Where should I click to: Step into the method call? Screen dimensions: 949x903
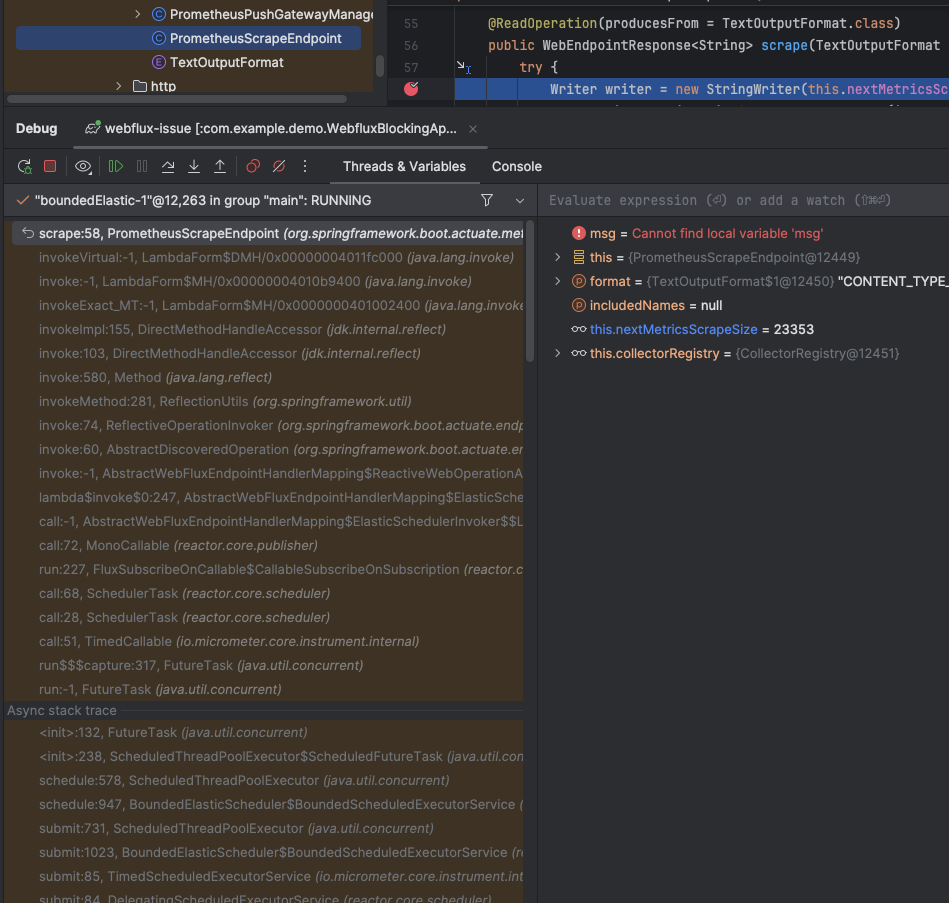click(194, 166)
